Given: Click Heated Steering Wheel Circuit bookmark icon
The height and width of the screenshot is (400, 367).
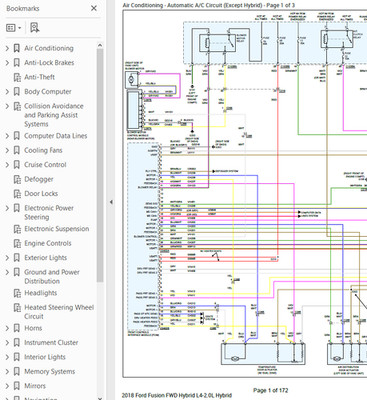Looking at the screenshot, I should point(17,307).
